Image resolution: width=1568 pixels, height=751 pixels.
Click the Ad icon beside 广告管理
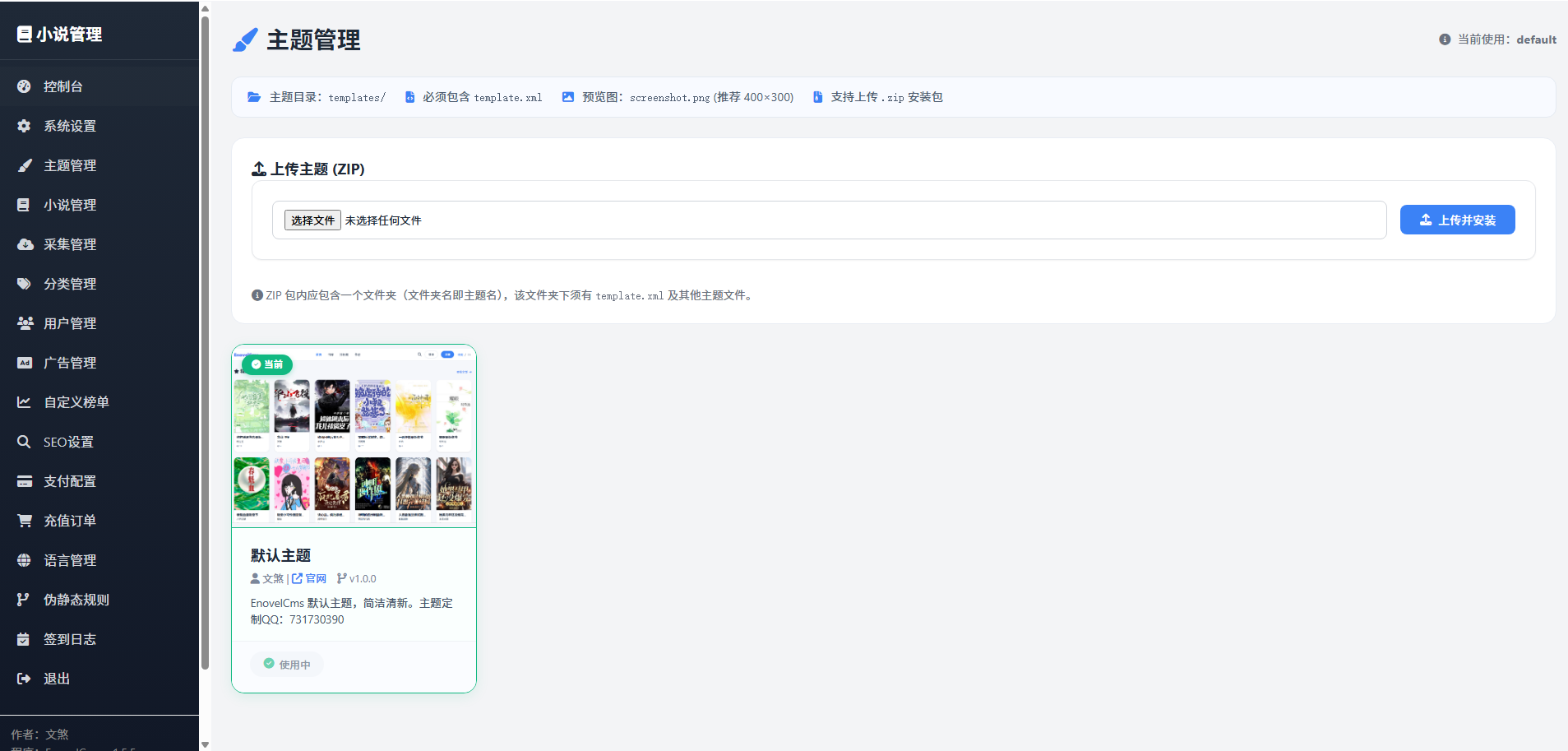pyautogui.click(x=25, y=363)
